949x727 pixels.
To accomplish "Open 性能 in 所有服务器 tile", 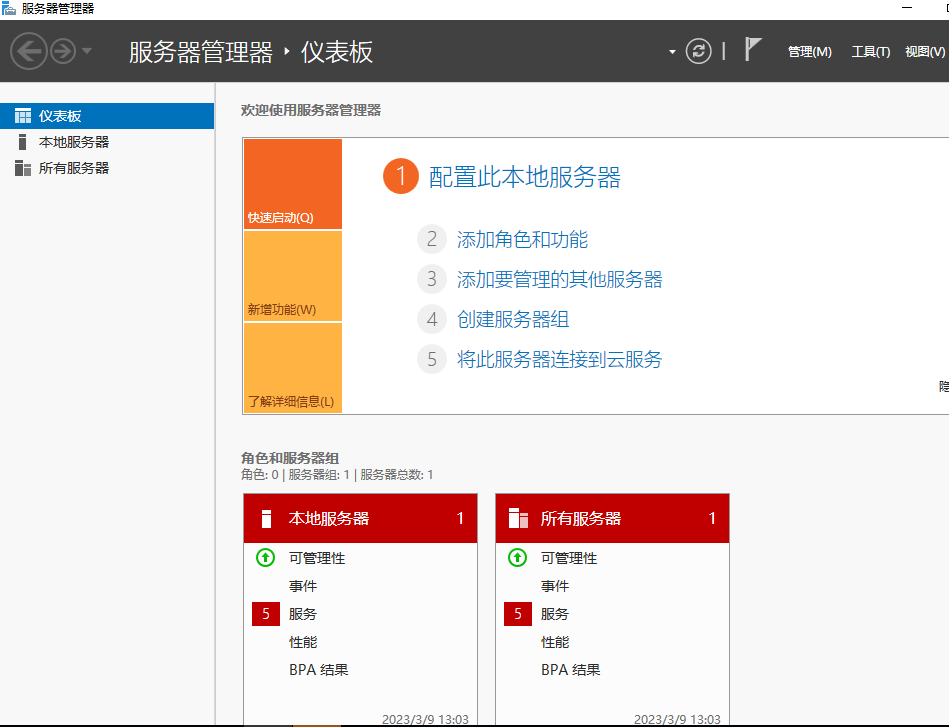I will 555,642.
